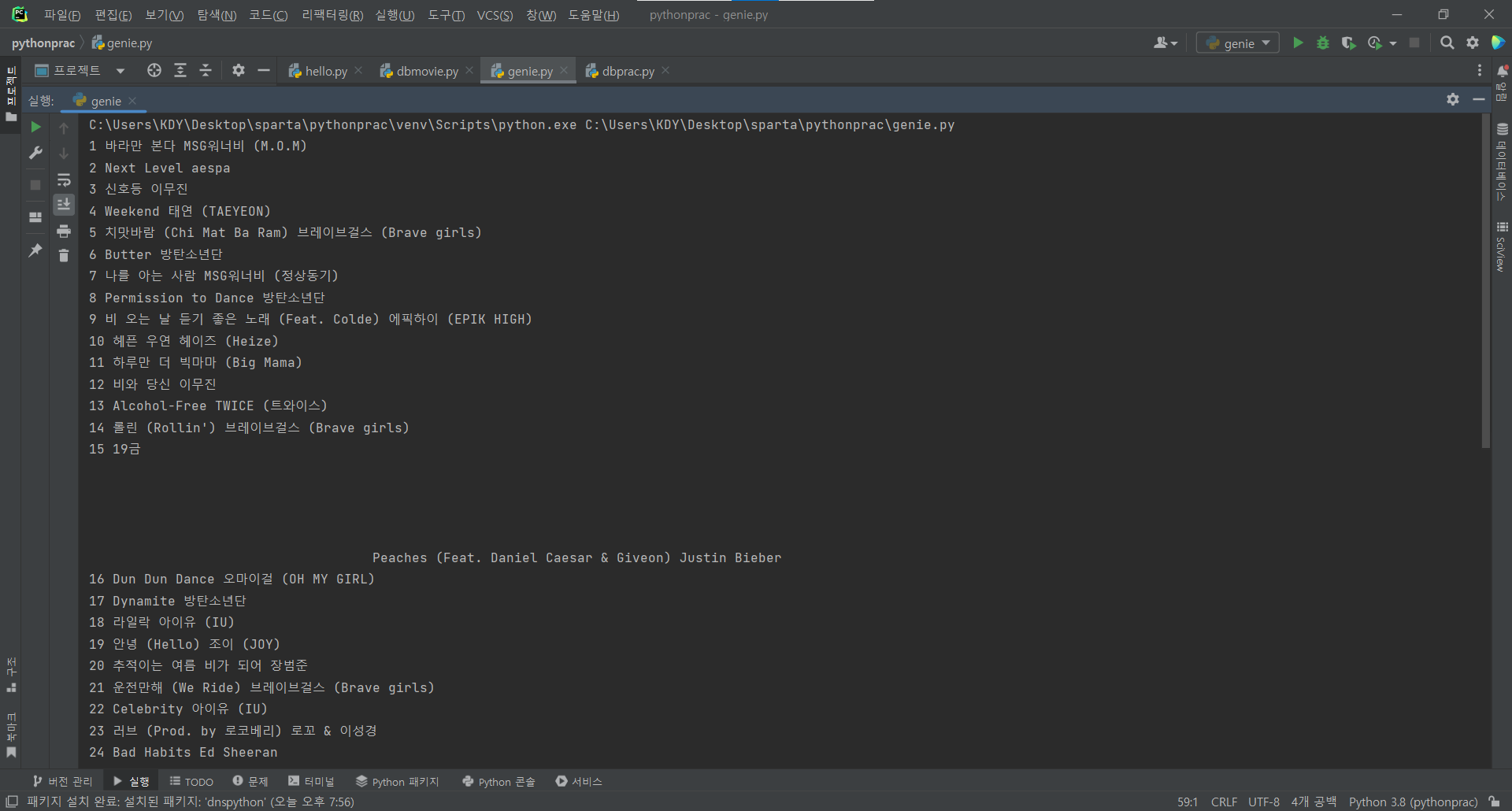
Task: Hide the run tool window with minus icon
Action: click(x=1479, y=99)
